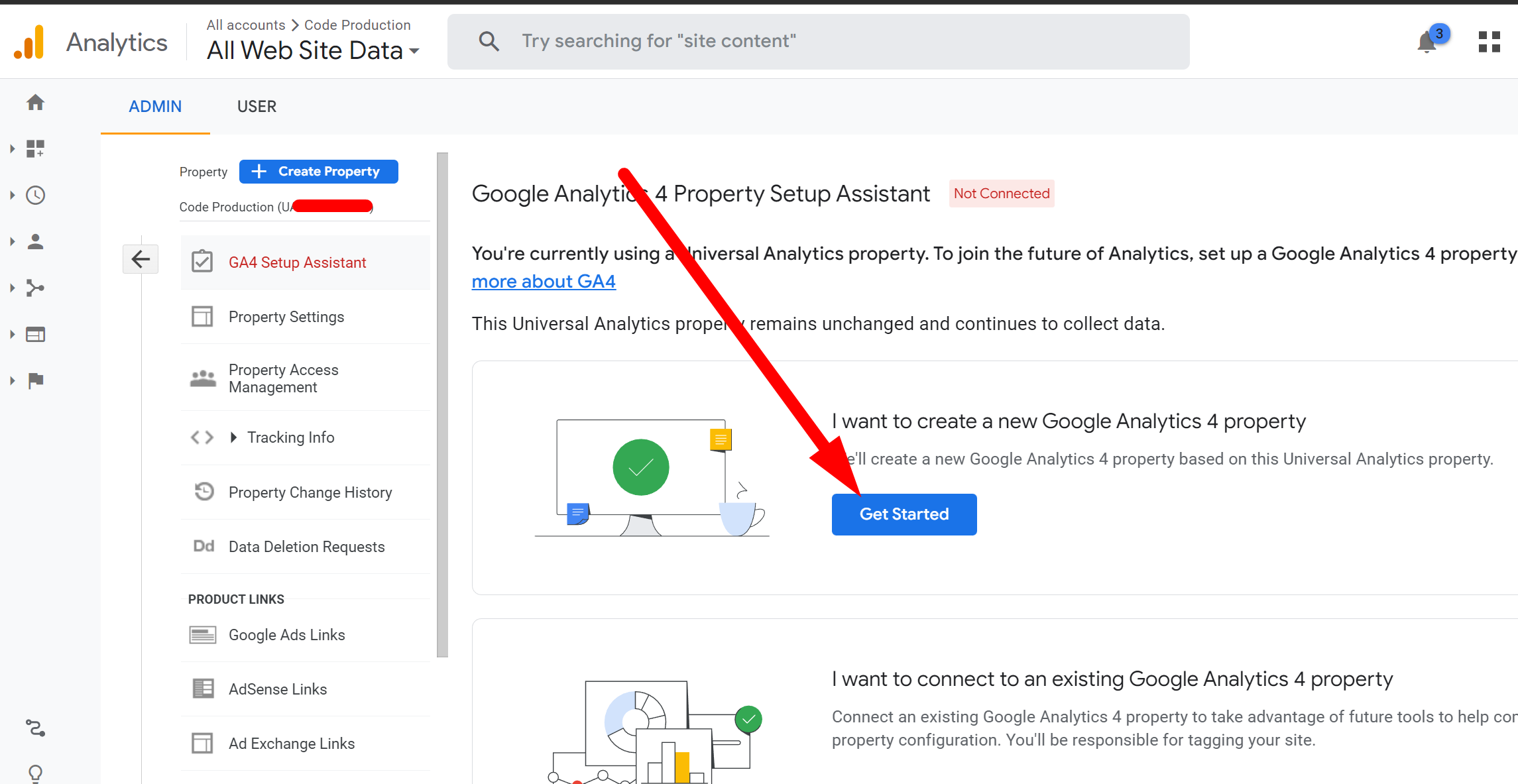Open Ad Exchange Links item

[x=305, y=744]
